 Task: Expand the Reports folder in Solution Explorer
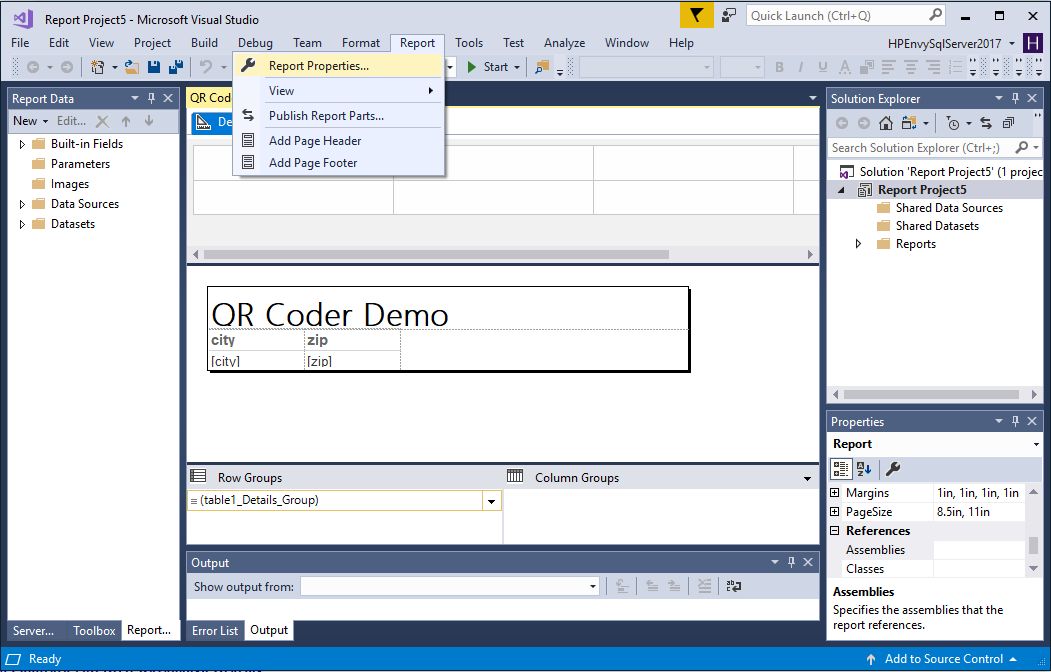coord(859,244)
